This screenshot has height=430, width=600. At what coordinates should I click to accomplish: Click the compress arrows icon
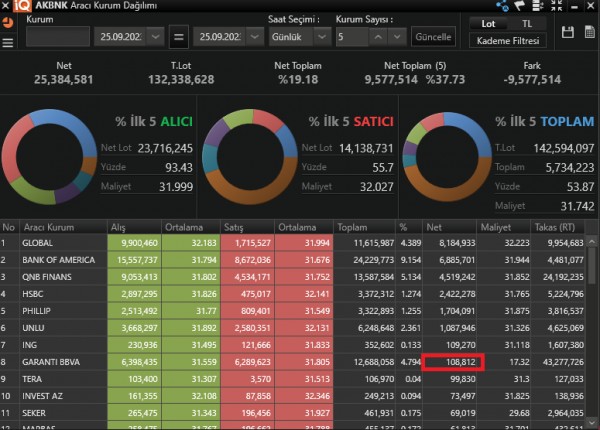[556, 5]
